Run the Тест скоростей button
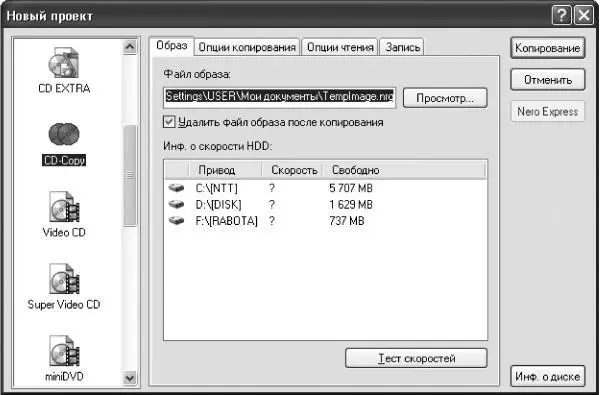 click(x=416, y=358)
